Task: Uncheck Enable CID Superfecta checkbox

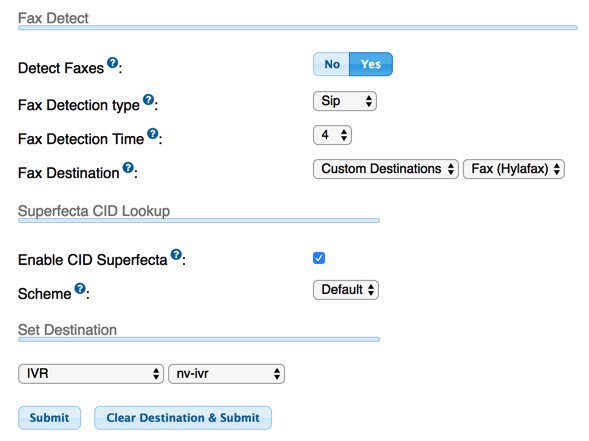Action: coord(319,258)
